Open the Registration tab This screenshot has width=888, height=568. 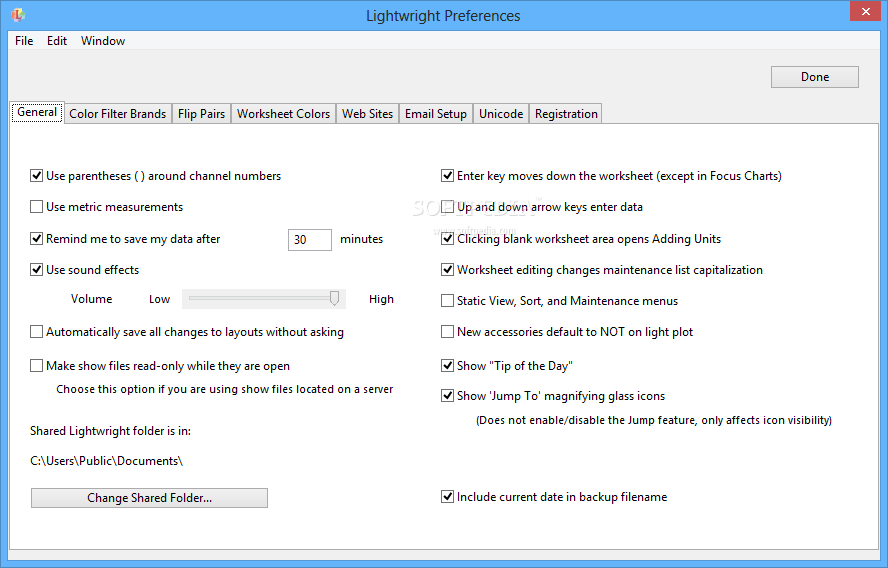(566, 114)
